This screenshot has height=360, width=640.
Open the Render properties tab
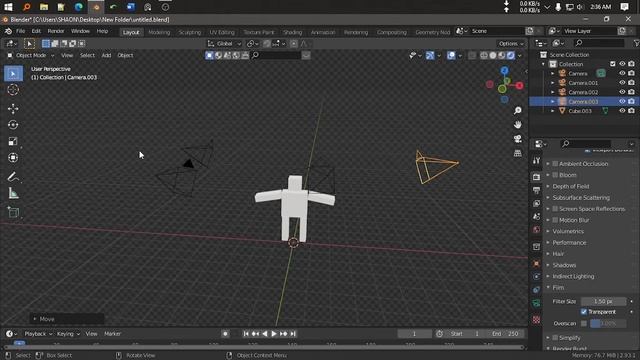click(x=536, y=177)
